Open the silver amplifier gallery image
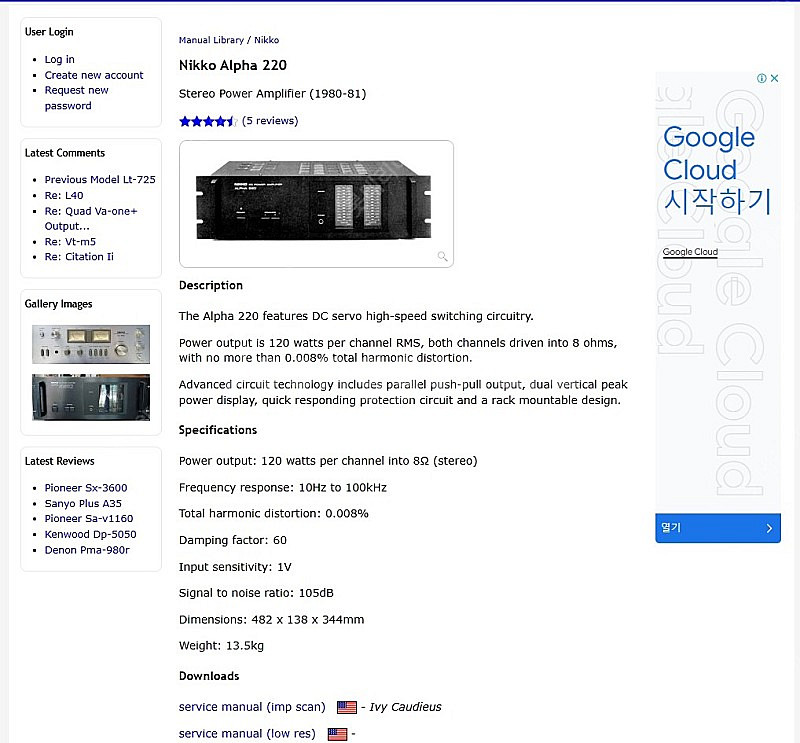The height and width of the screenshot is (743, 800). pyautogui.click(x=91, y=344)
